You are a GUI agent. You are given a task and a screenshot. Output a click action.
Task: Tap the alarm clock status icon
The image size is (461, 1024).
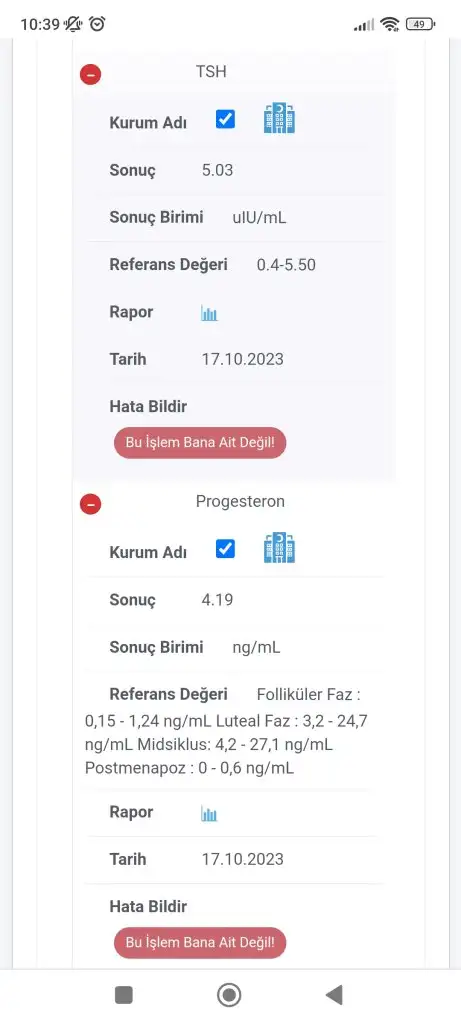pyautogui.click(x=97, y=24)
